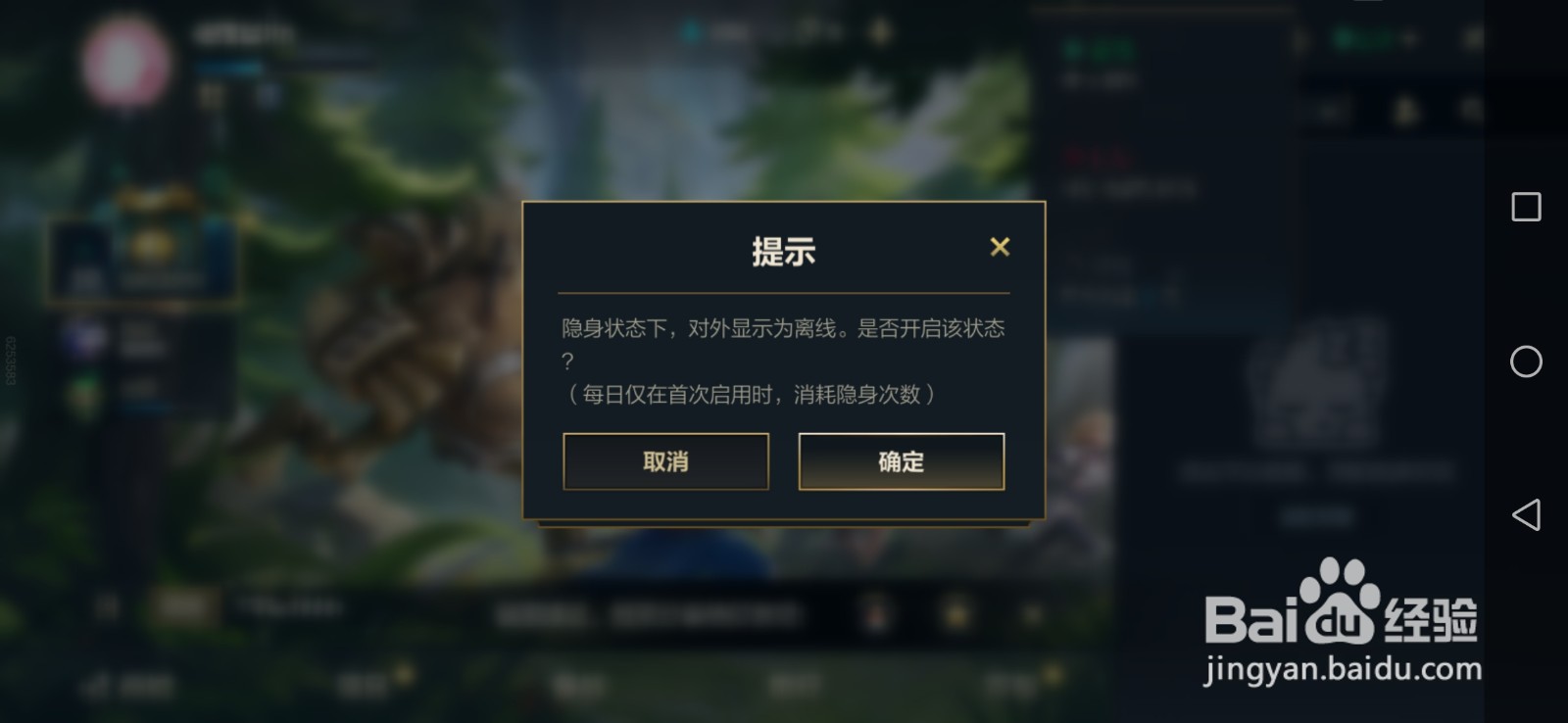Confirm invisible mode with 确定 button
Viewport: 1568px width, 723px height.
click(x=902, y=461)
